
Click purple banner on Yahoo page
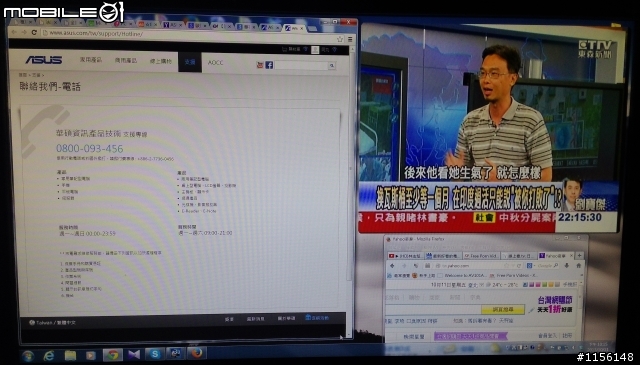pos(471,336)
